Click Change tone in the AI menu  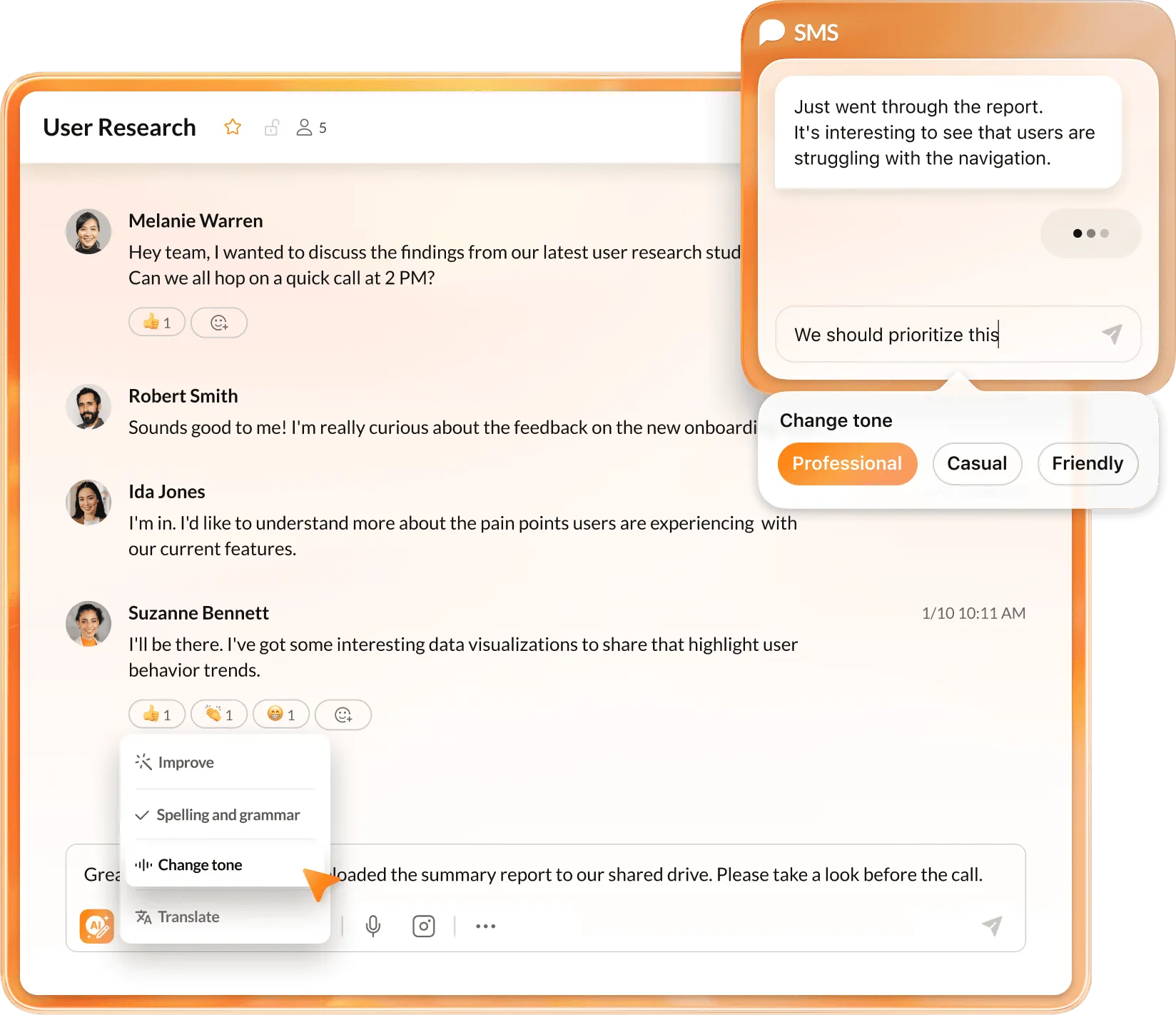[x=200, y=865]
